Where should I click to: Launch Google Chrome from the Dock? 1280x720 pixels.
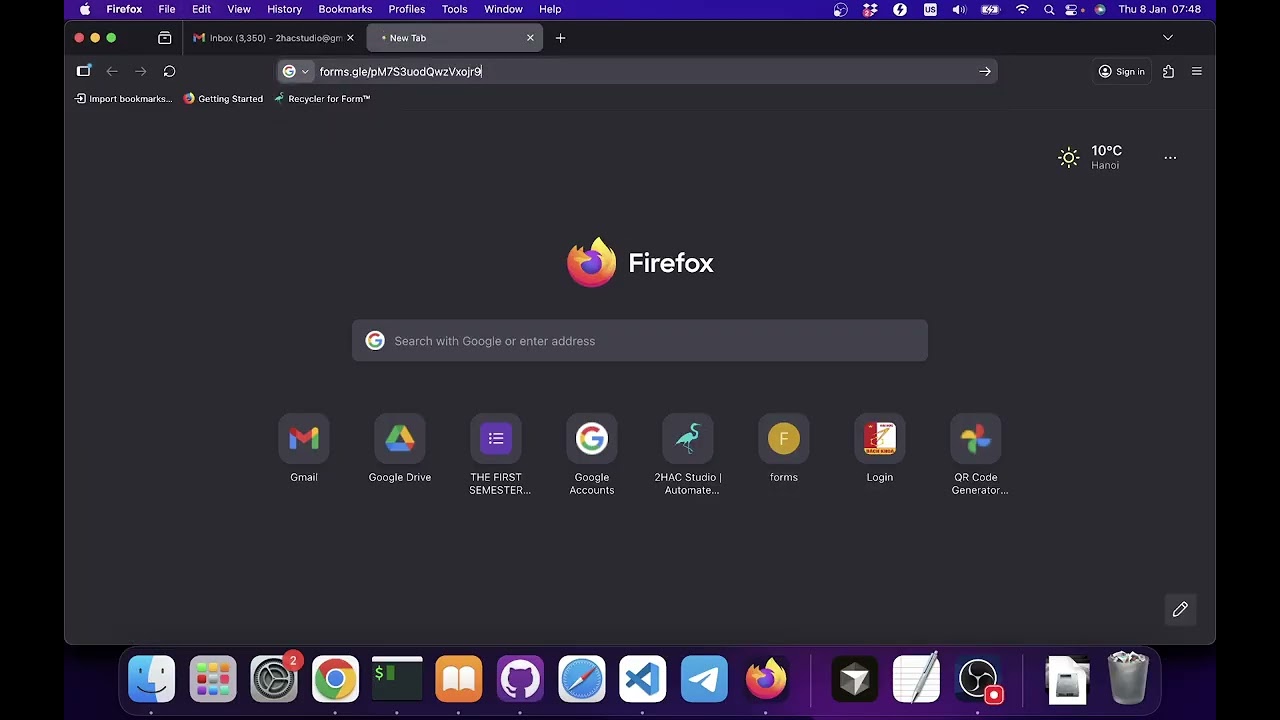[x=335, y=680]
